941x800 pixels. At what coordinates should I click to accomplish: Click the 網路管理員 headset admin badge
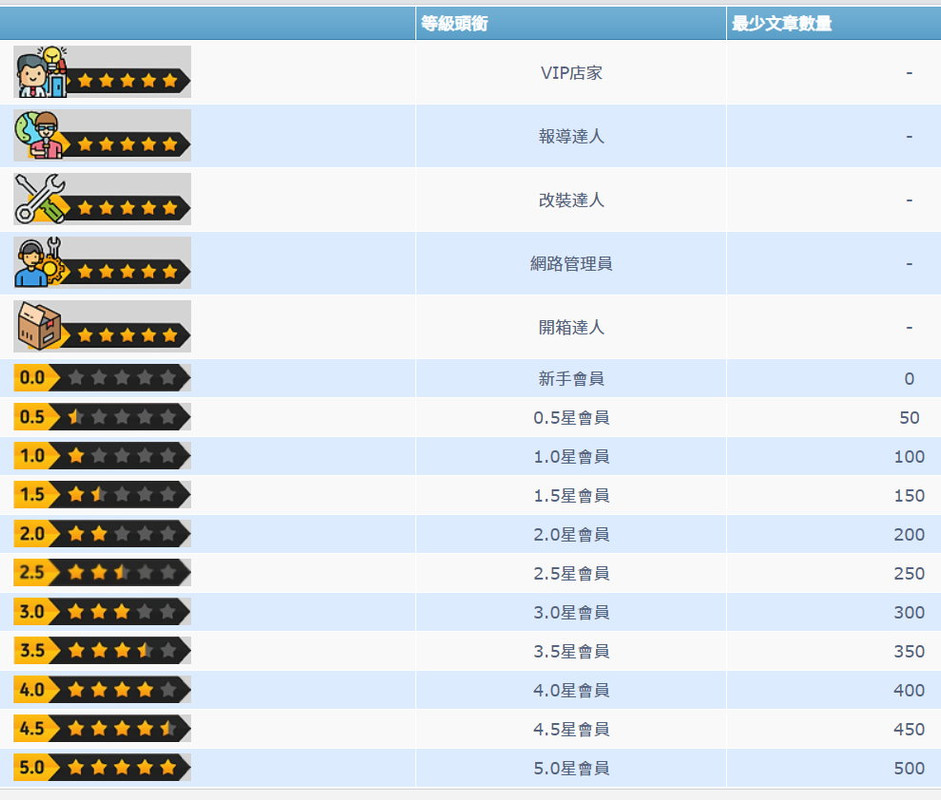pos(102,263)
